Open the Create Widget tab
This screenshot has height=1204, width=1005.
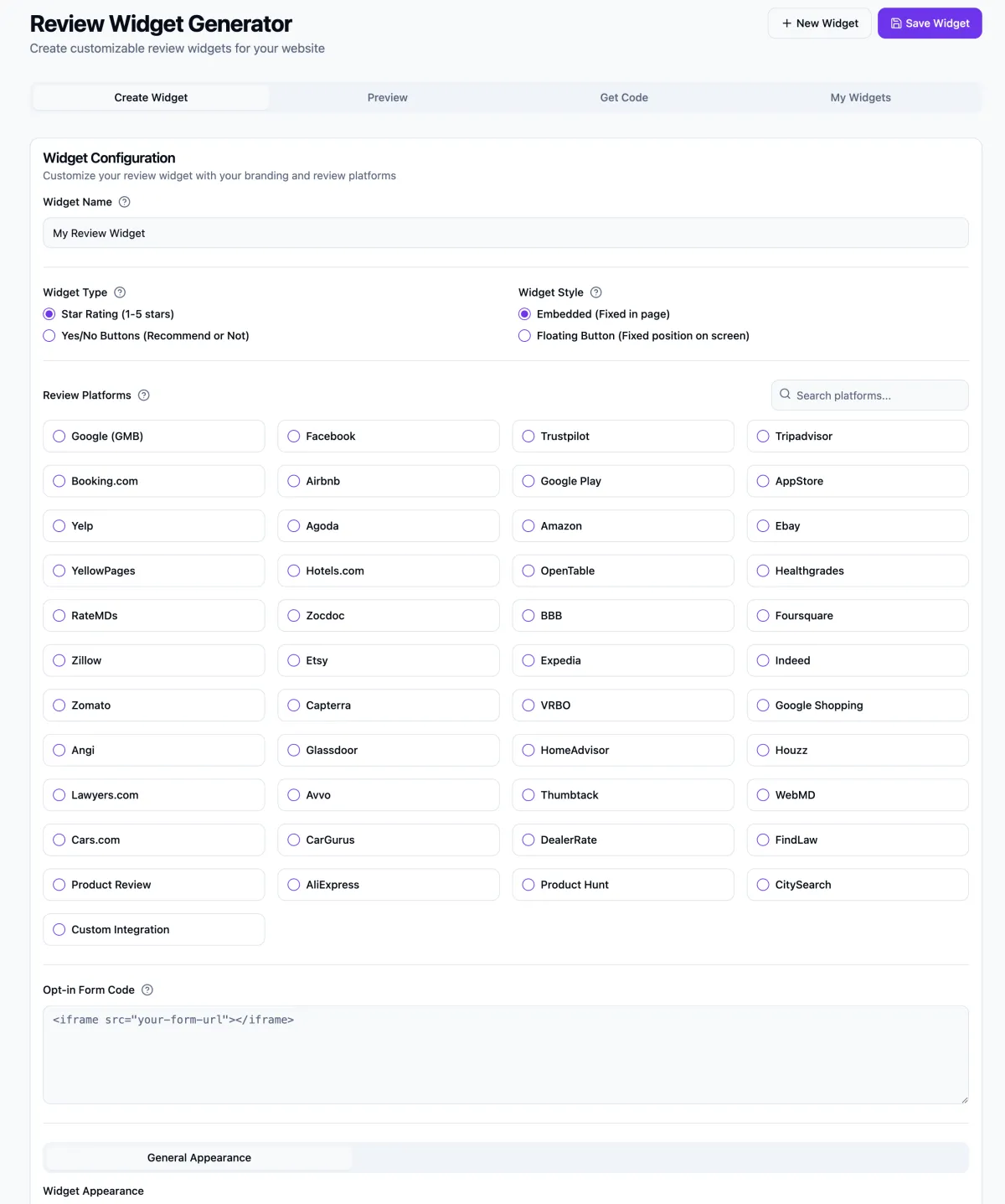pyautogui.click(x=151, y=97)
